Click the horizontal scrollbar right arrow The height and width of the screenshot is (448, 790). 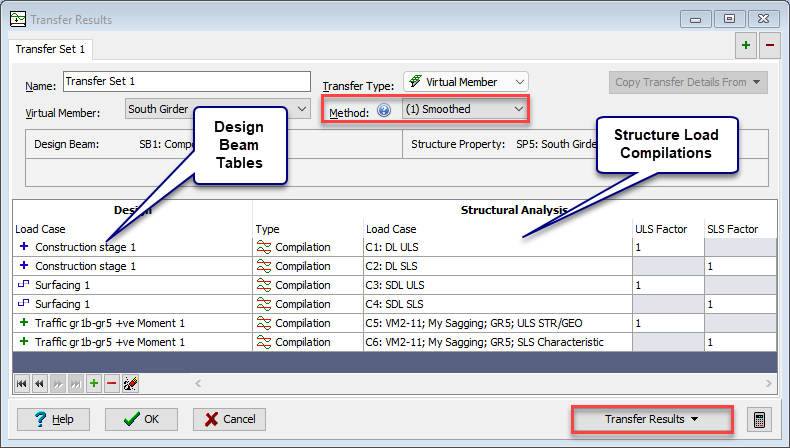coord(768,384)
